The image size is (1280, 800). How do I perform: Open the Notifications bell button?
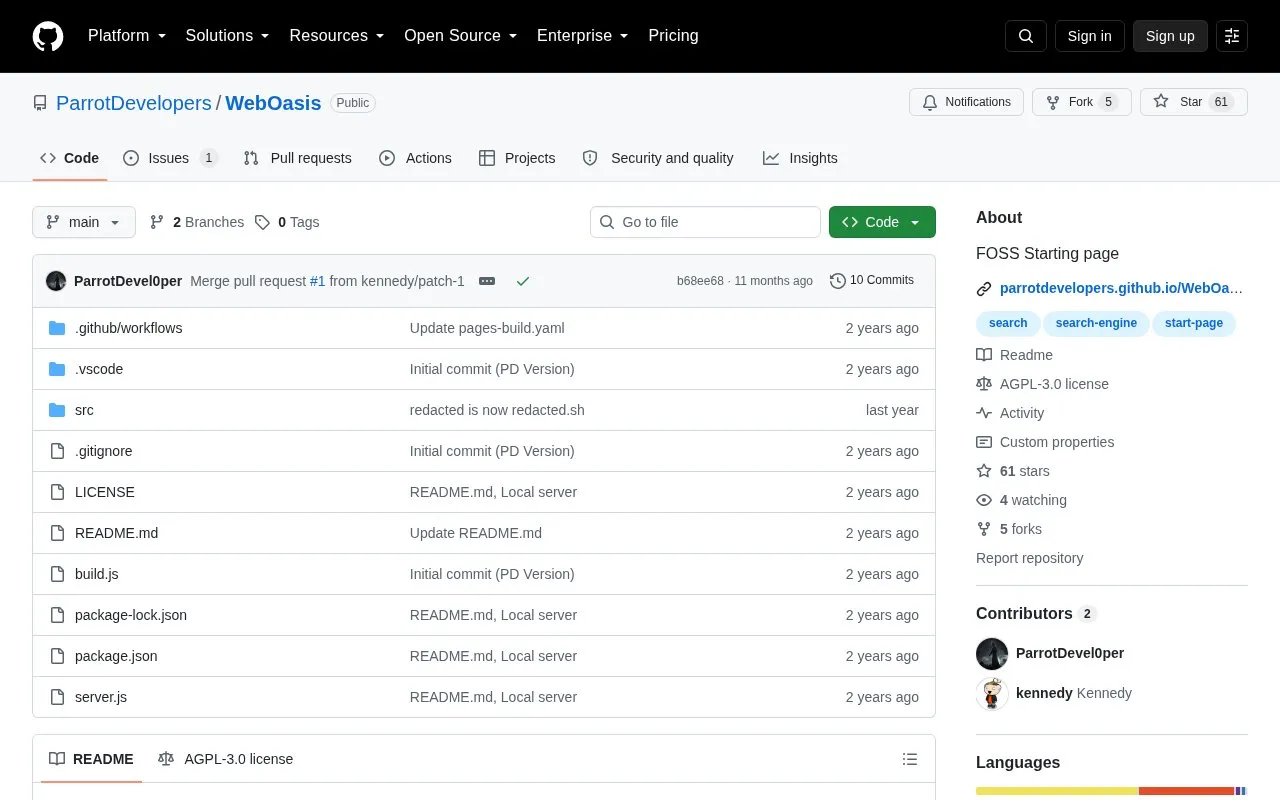(x=966, y=102)
